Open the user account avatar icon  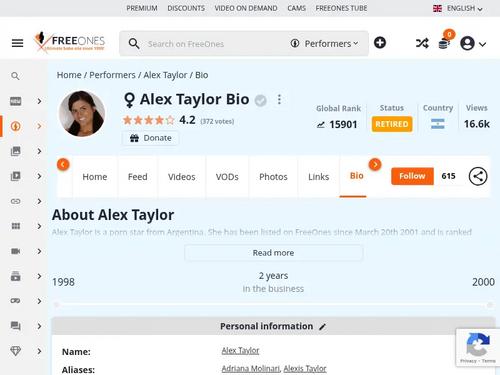(467, 43)
